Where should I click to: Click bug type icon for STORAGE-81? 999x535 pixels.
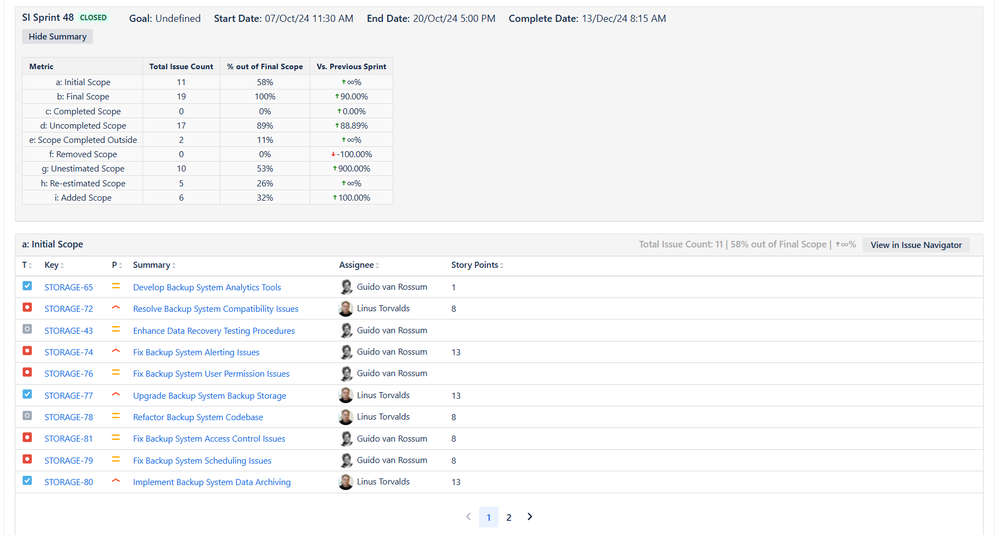click(27, 438)
